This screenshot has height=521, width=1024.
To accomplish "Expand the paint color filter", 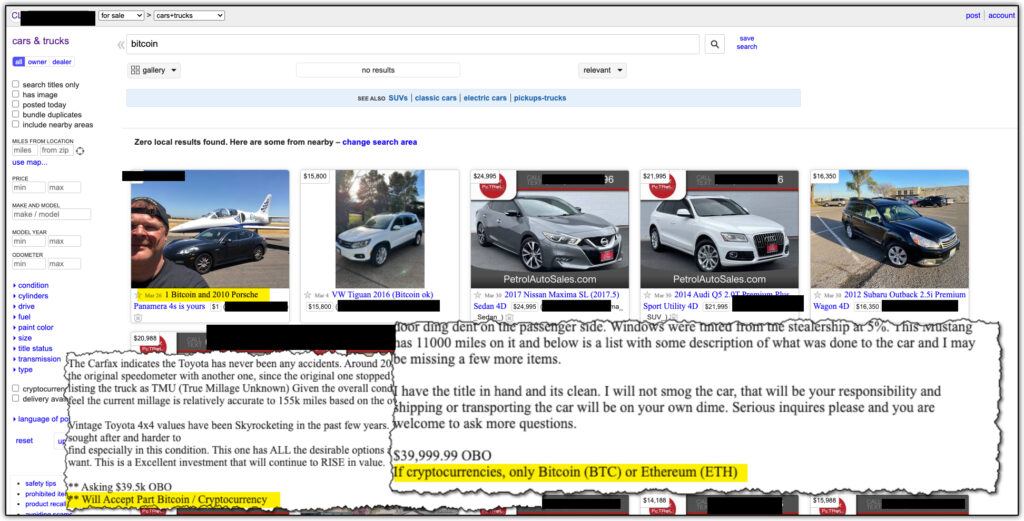I will [x=33, y=327].
